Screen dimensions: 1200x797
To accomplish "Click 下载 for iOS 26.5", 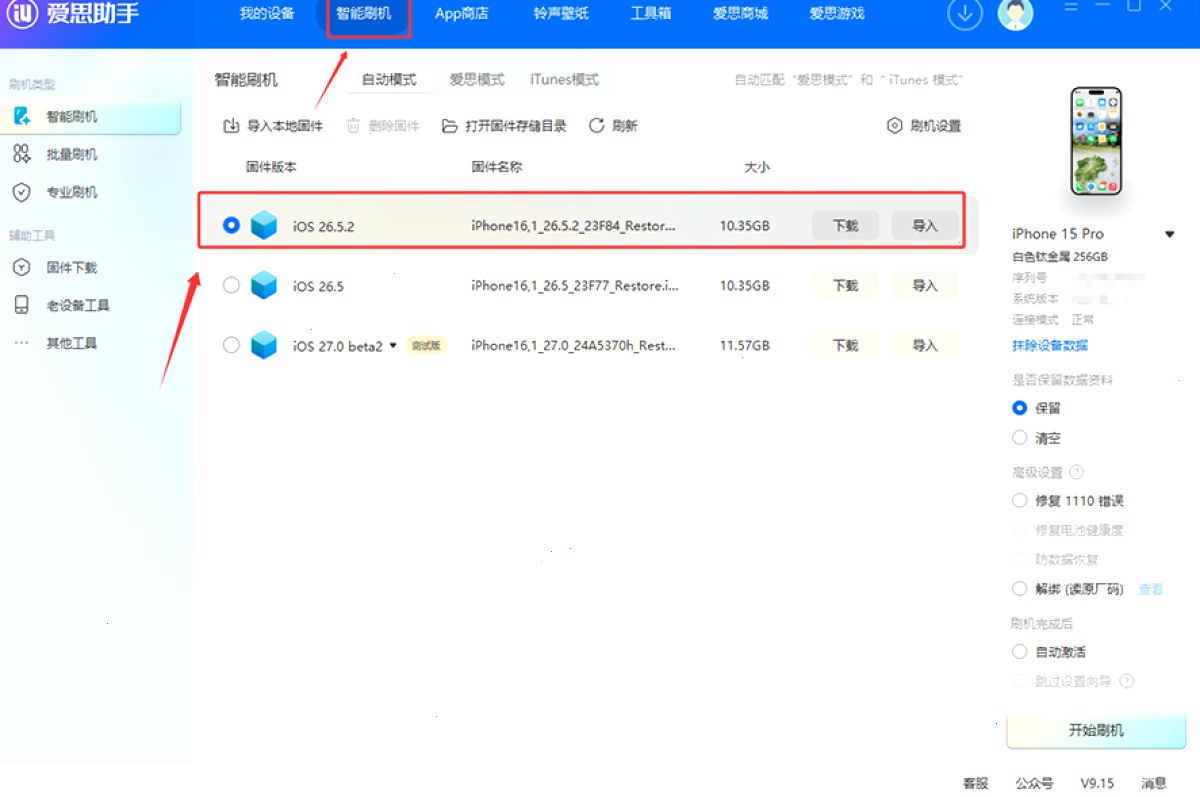I will click(x=845, y=286).
